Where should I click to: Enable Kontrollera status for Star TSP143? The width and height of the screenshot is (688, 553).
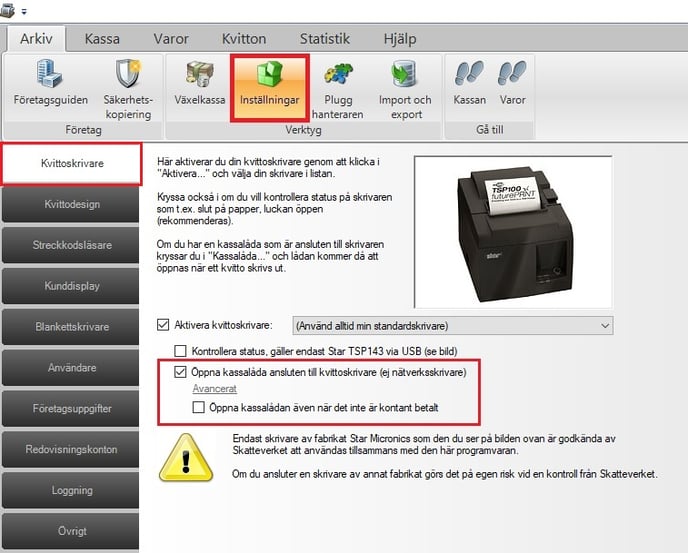tap(180, 351)
